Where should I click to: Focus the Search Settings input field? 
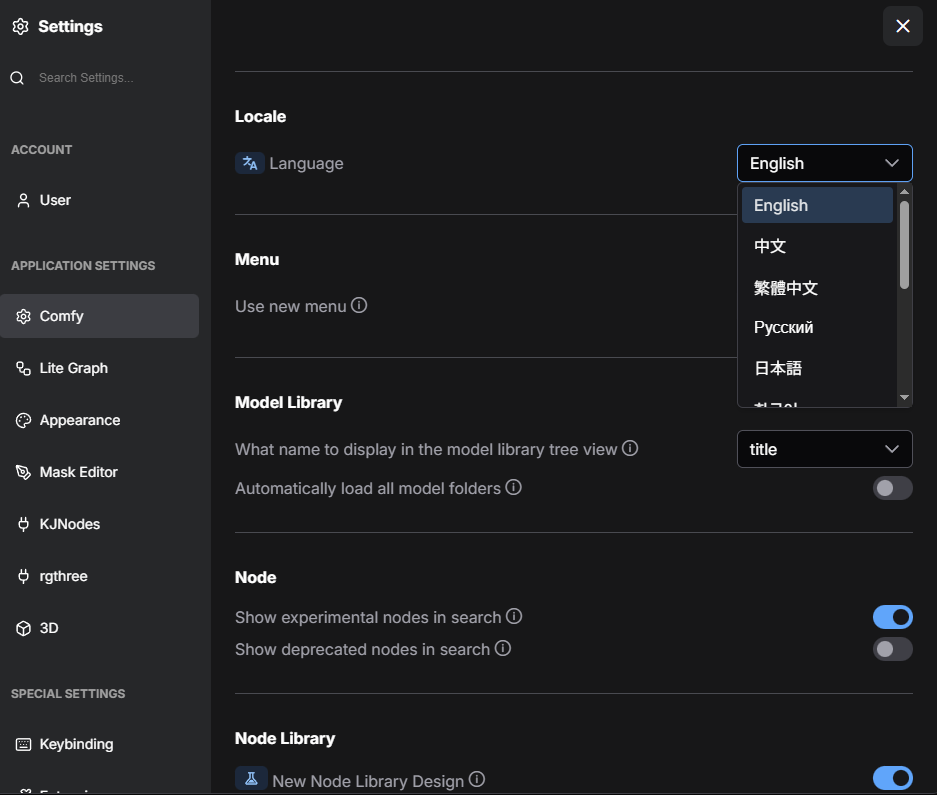(x=114, y=78)
